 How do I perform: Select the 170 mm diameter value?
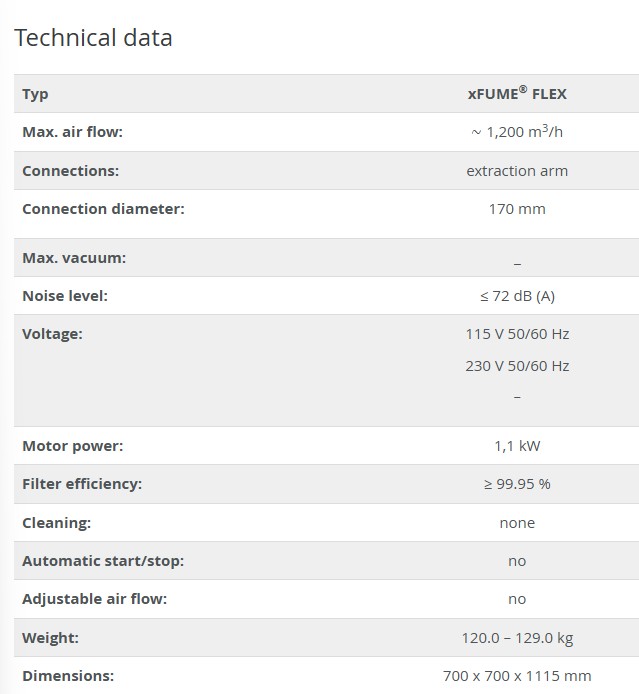pos(517,209)
